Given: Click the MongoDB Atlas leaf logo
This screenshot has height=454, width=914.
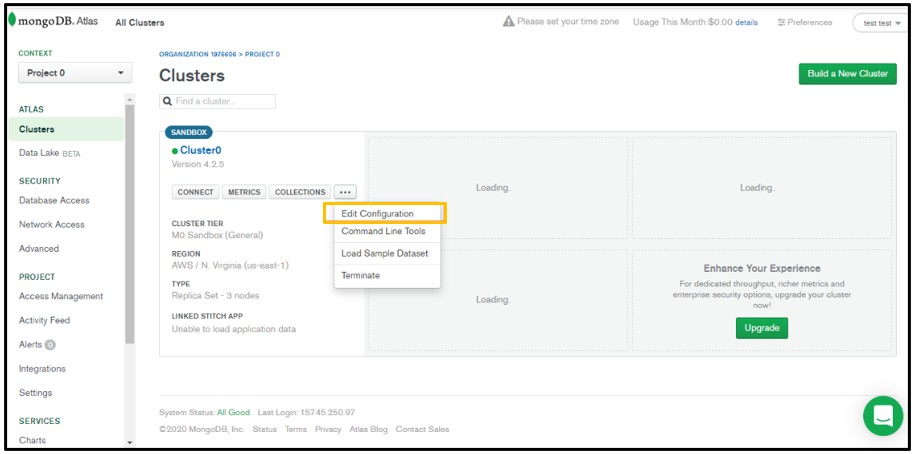Looking at the screenshot, I should 12,21.
